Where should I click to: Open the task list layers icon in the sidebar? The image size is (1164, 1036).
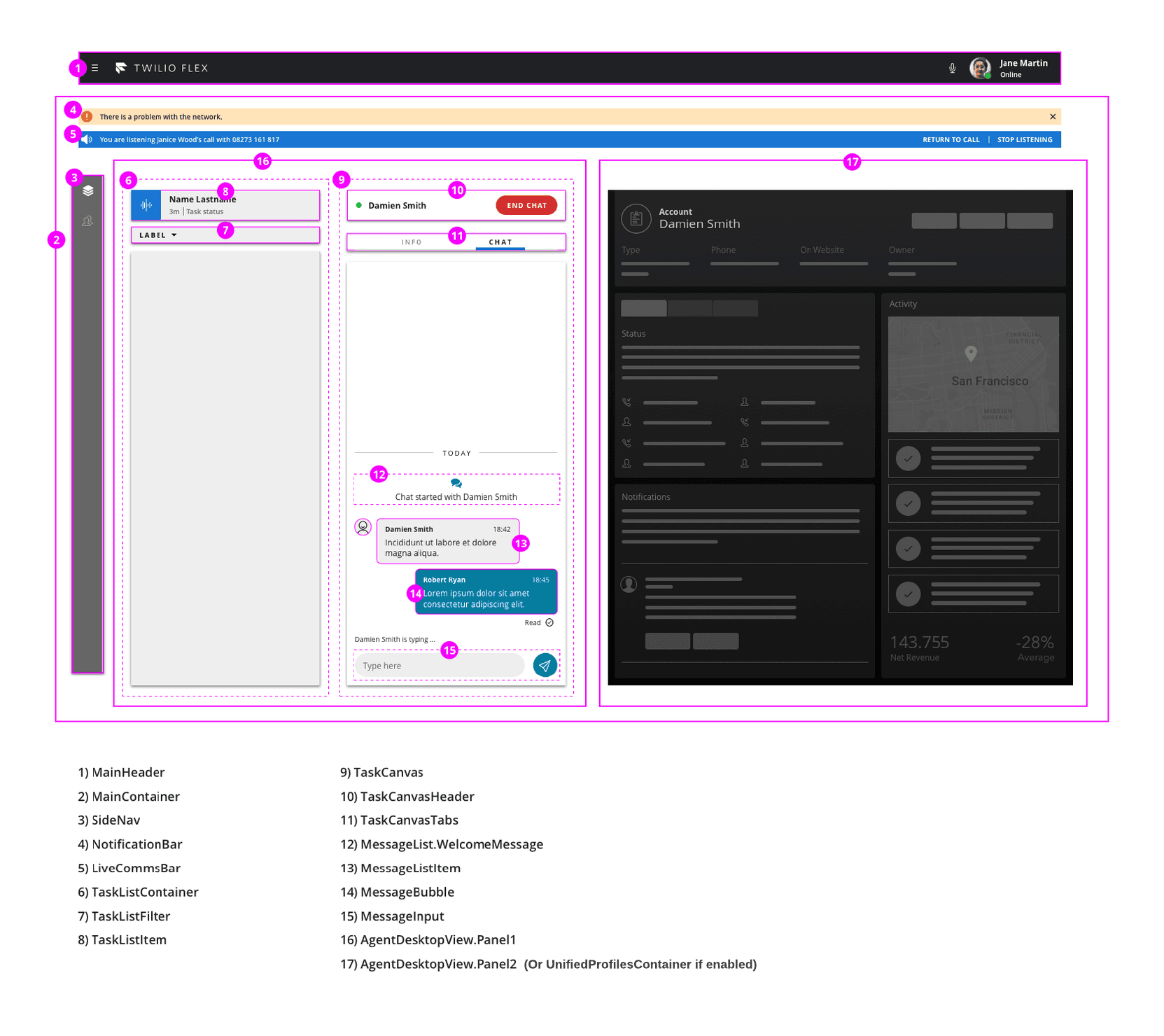click(x=88, y=190)
